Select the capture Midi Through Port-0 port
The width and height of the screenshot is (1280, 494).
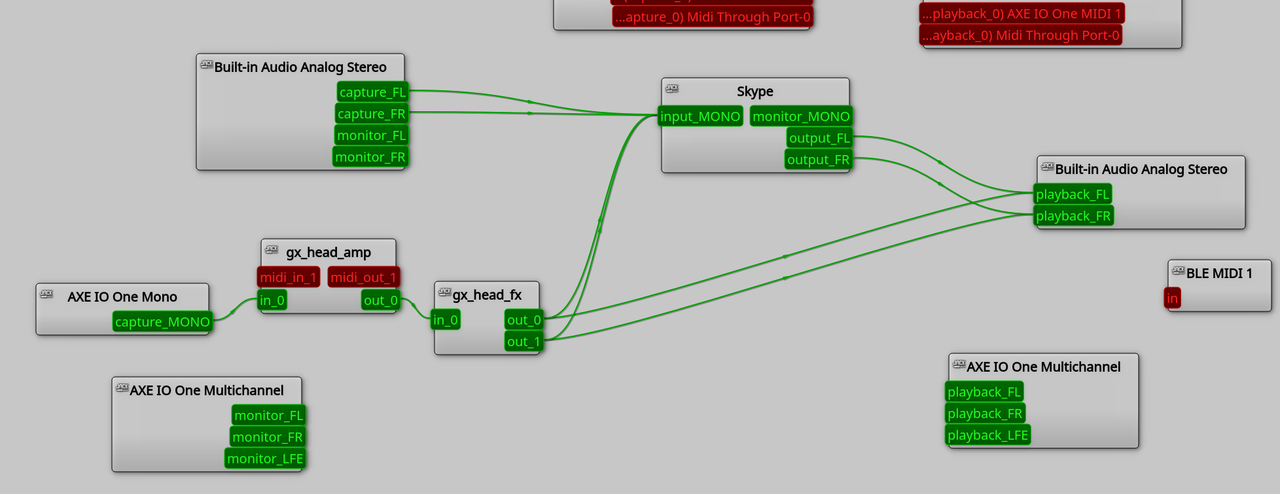point(713,16)
